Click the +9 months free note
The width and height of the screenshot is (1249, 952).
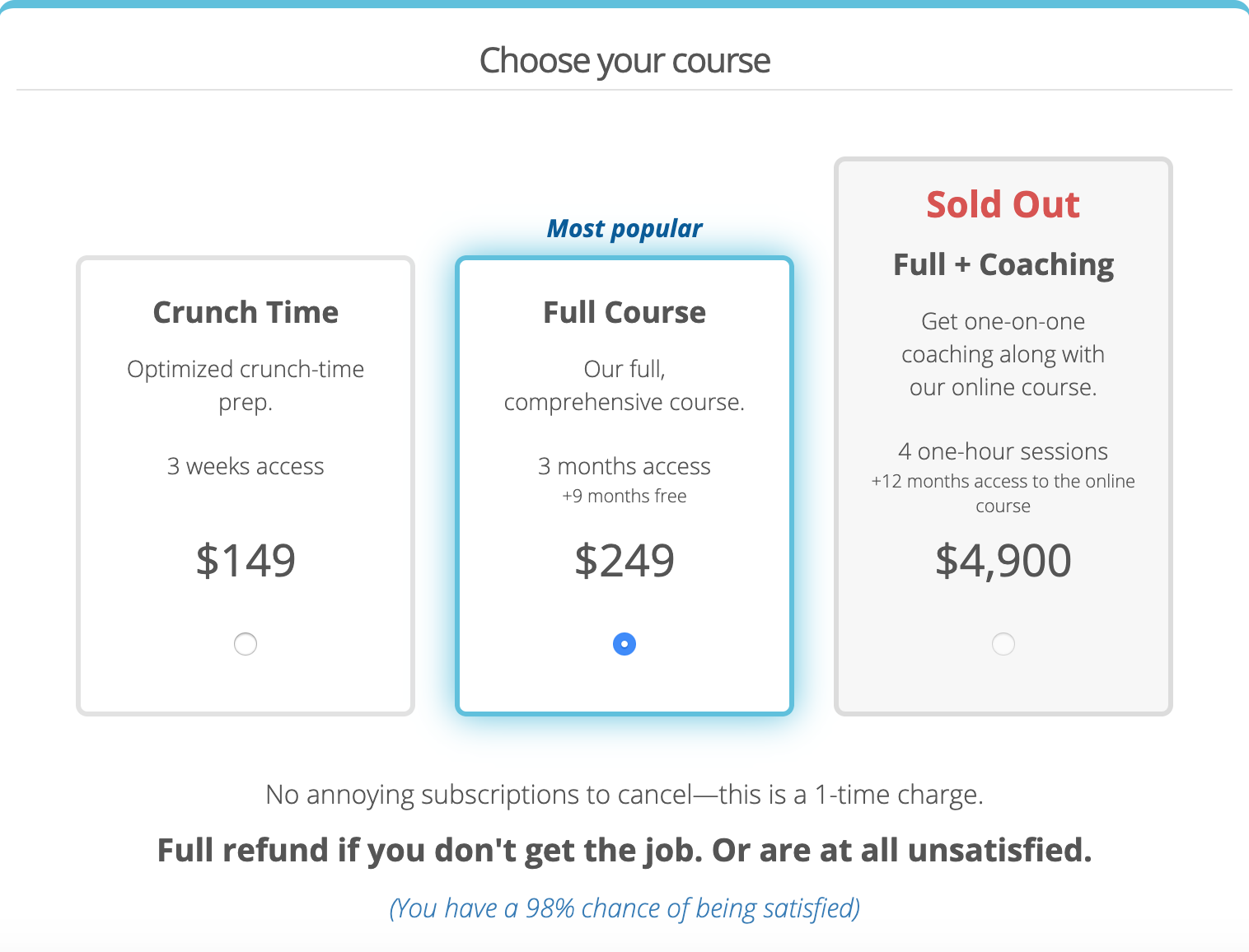(x=624, y=496)
